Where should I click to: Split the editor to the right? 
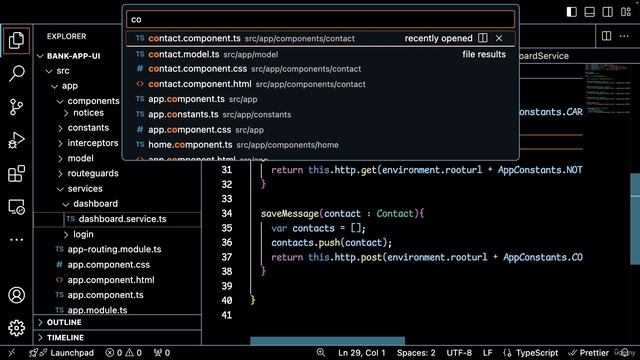tap(607, 36)
